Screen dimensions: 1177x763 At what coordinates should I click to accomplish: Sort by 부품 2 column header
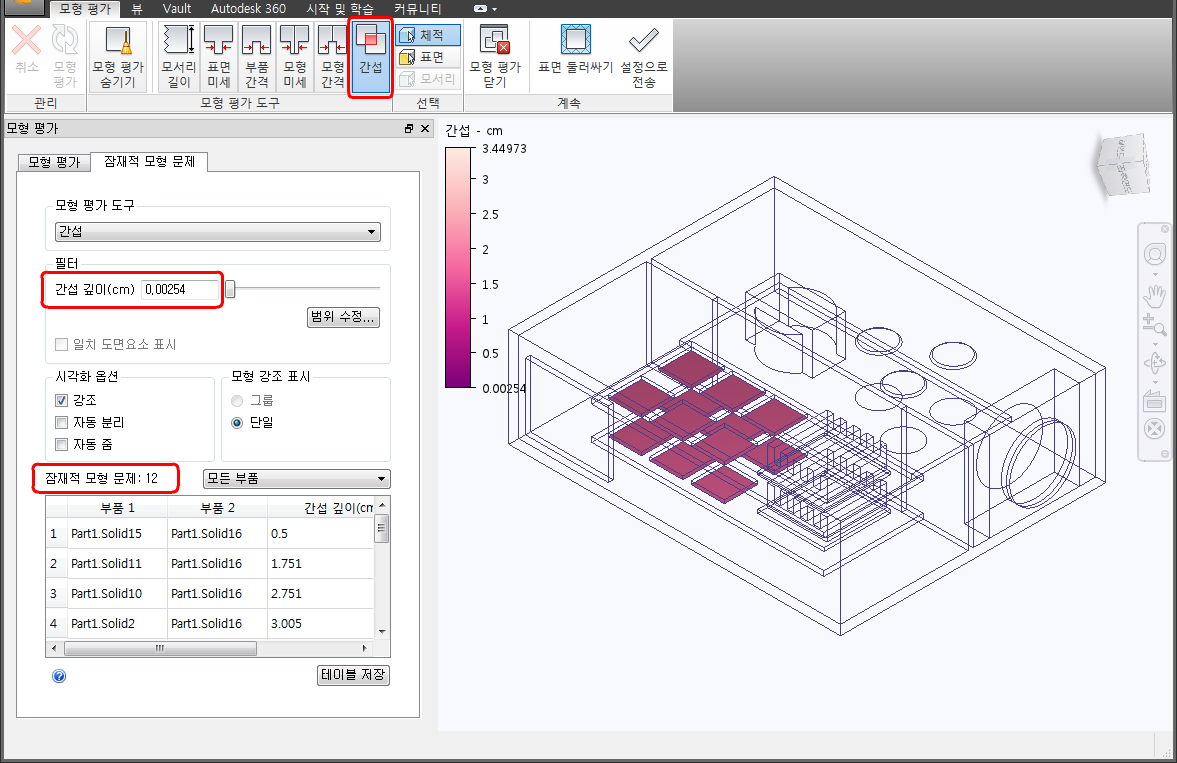pyautogui.click(x=218, y=508)
